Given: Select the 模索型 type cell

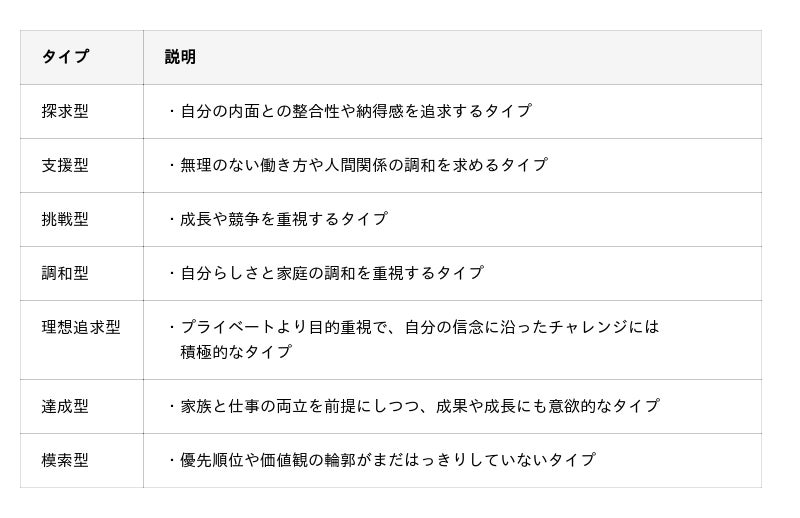Looking at the screenshot, I should (x=65, y=460).
